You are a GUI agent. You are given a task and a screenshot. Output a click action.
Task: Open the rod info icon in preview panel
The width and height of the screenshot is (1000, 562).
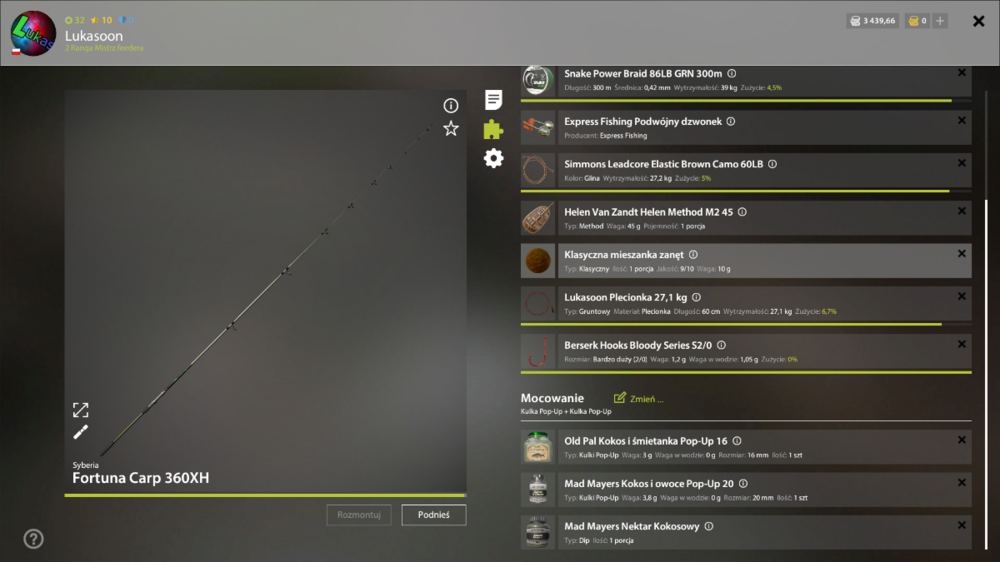pyautogui.click(x=451, y=106)
